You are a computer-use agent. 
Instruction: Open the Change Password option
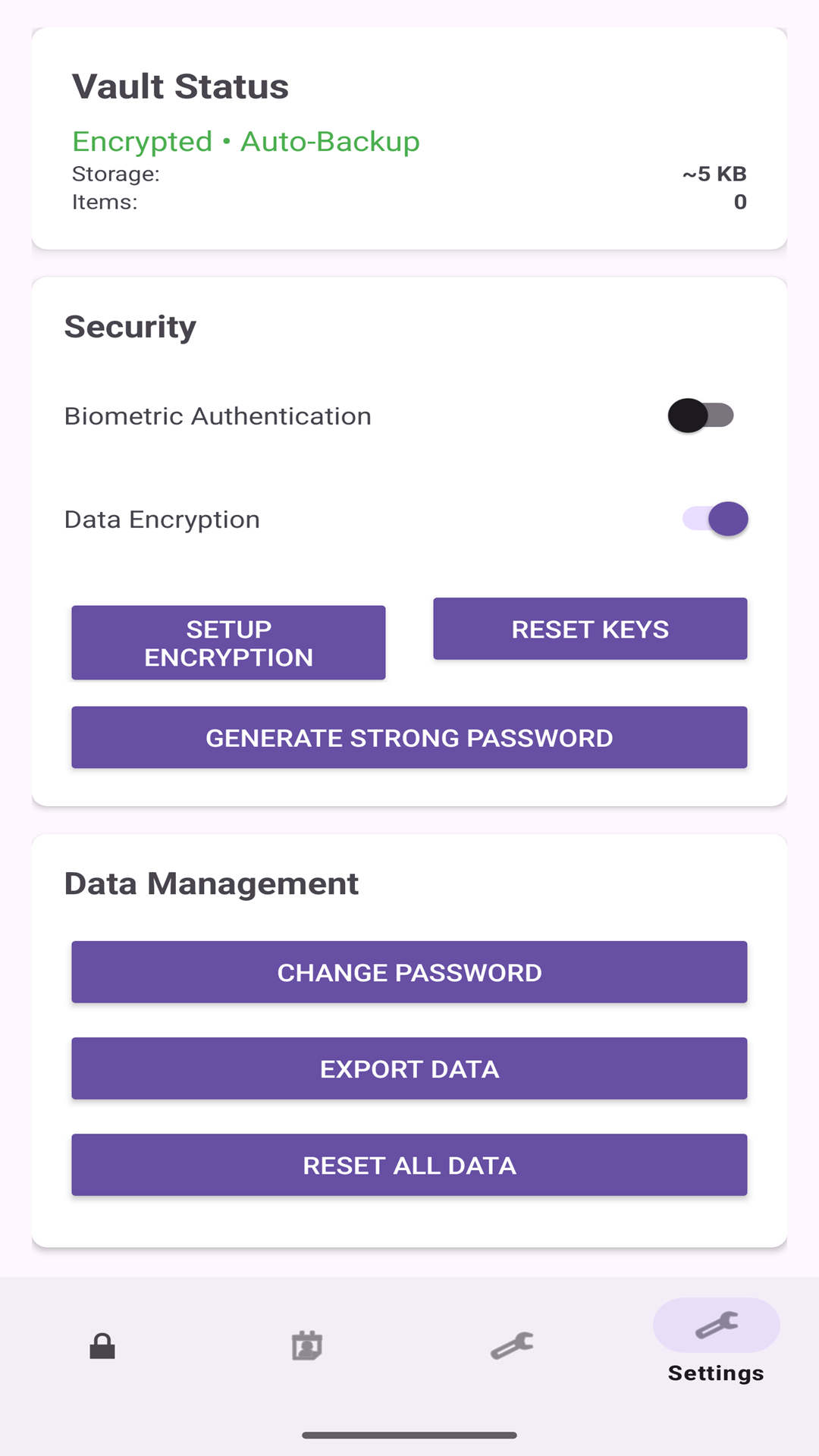(409, 972)
